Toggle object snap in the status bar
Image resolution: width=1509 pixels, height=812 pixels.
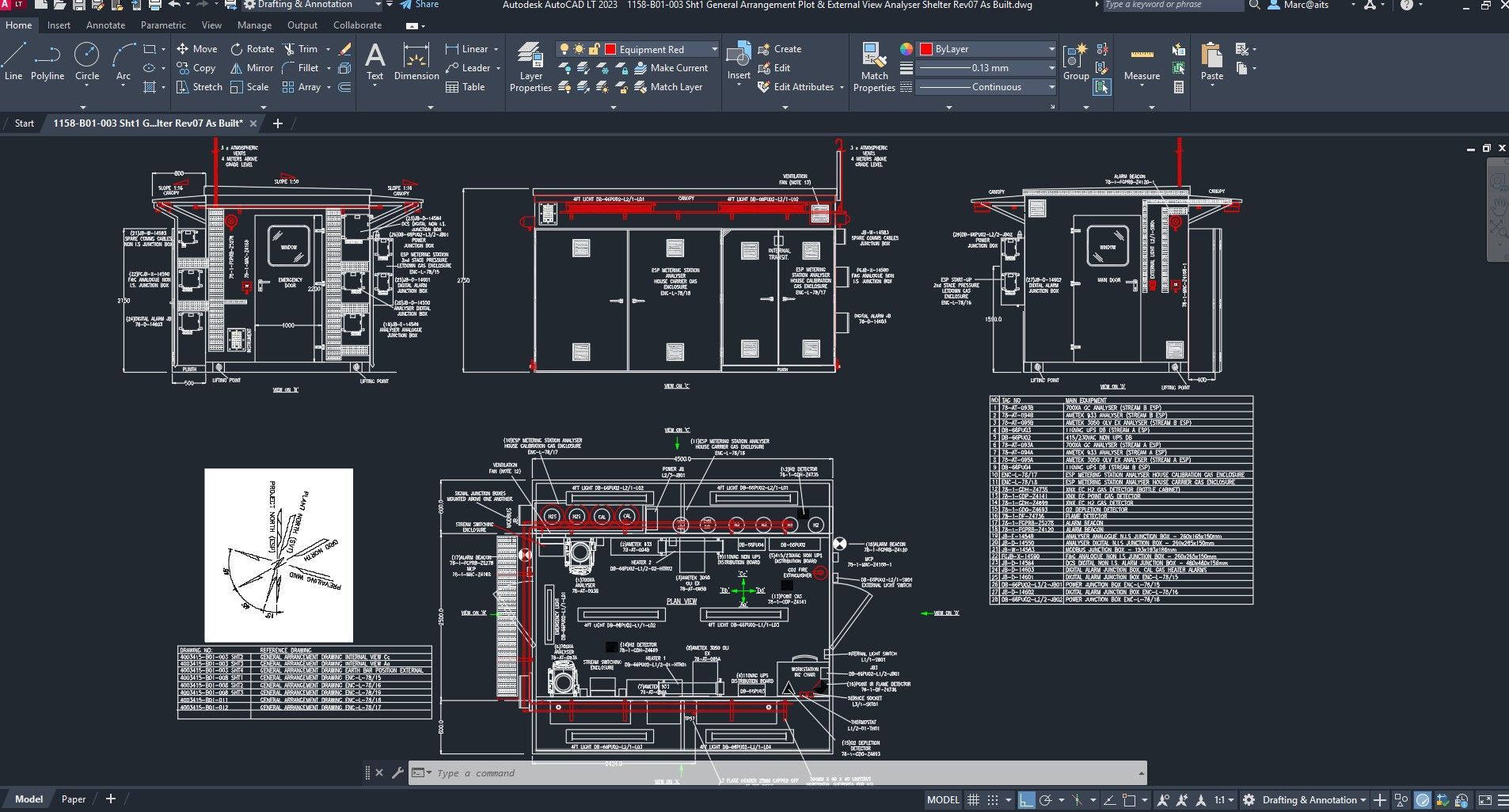[x=1077, y=799]
